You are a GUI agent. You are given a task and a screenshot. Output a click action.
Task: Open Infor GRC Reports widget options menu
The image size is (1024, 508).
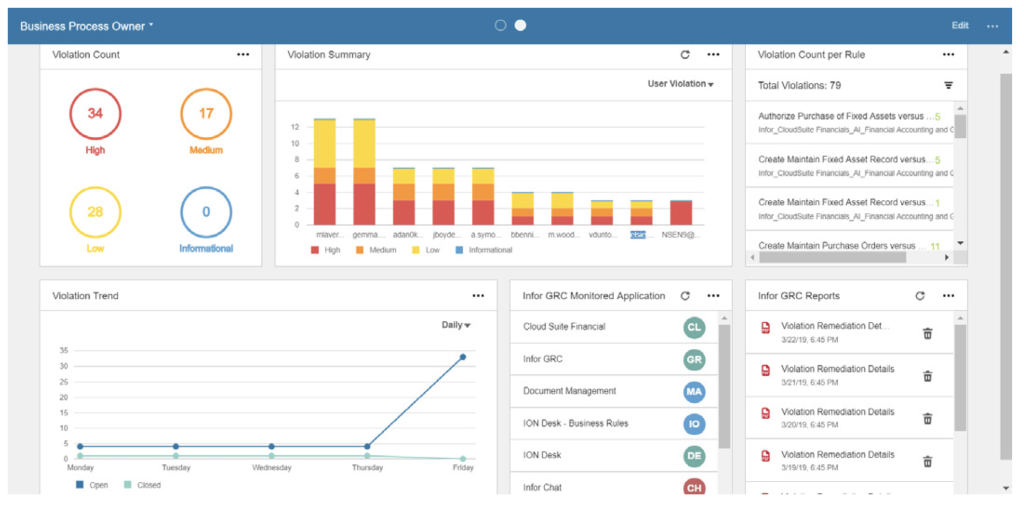tap(948, 296)
